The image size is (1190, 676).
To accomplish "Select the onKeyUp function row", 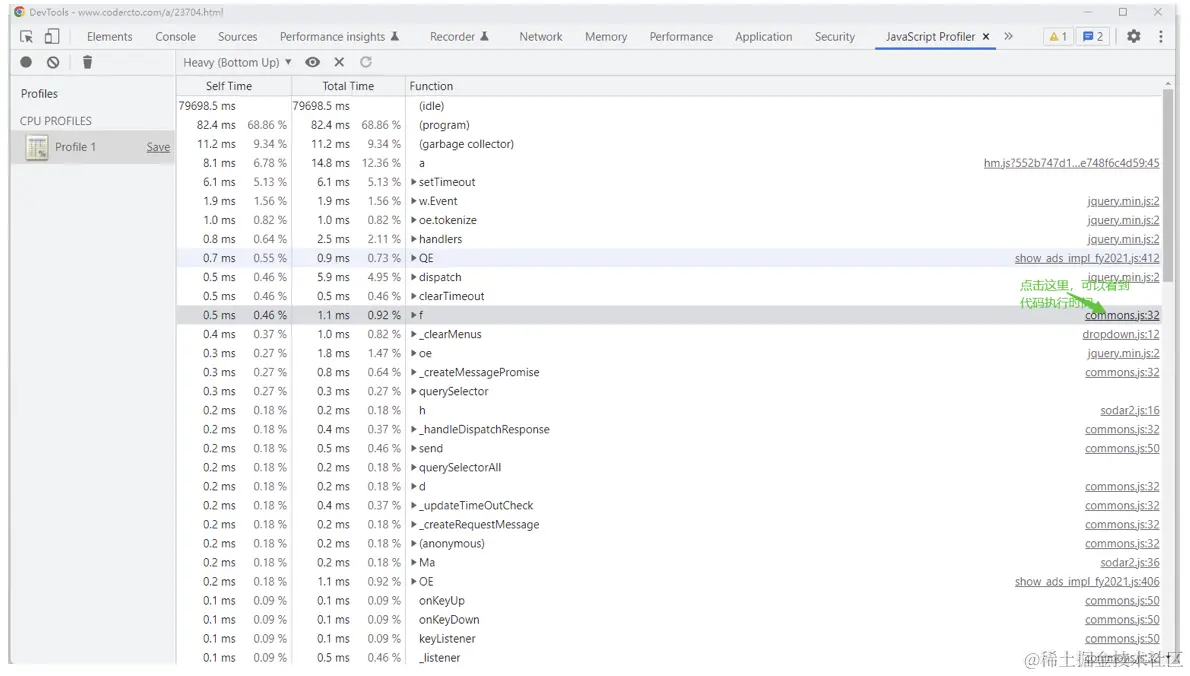I will click(669, 600).
